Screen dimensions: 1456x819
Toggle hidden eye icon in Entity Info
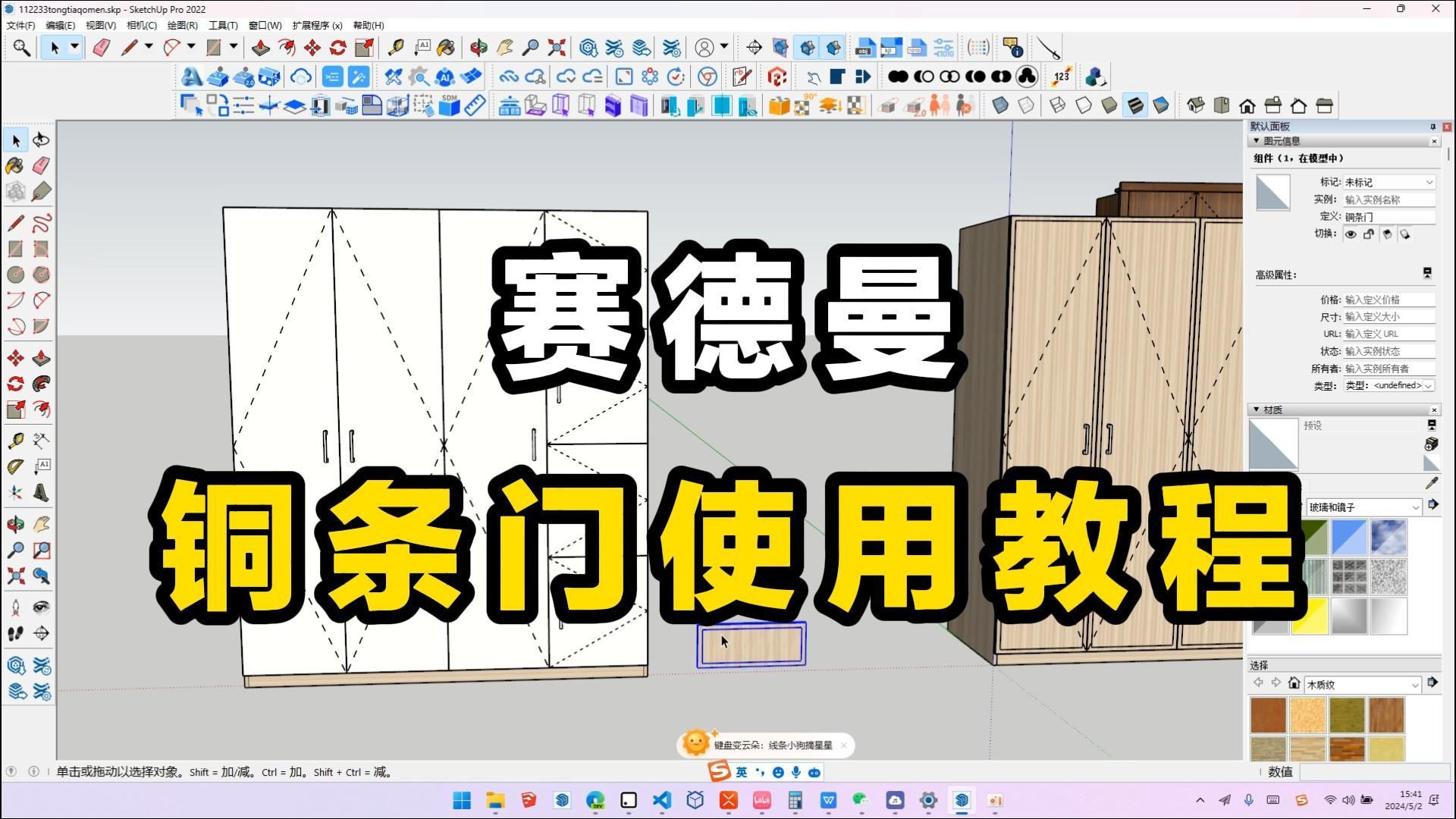[1351, 234]
